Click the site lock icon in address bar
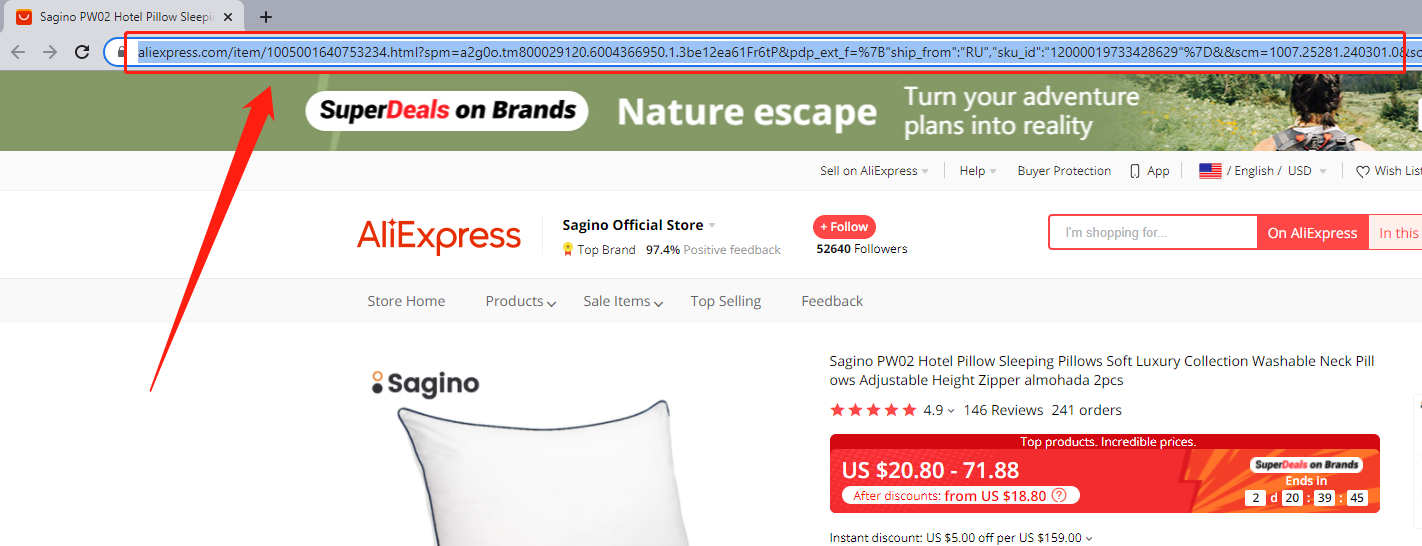 tap(121, 52)
